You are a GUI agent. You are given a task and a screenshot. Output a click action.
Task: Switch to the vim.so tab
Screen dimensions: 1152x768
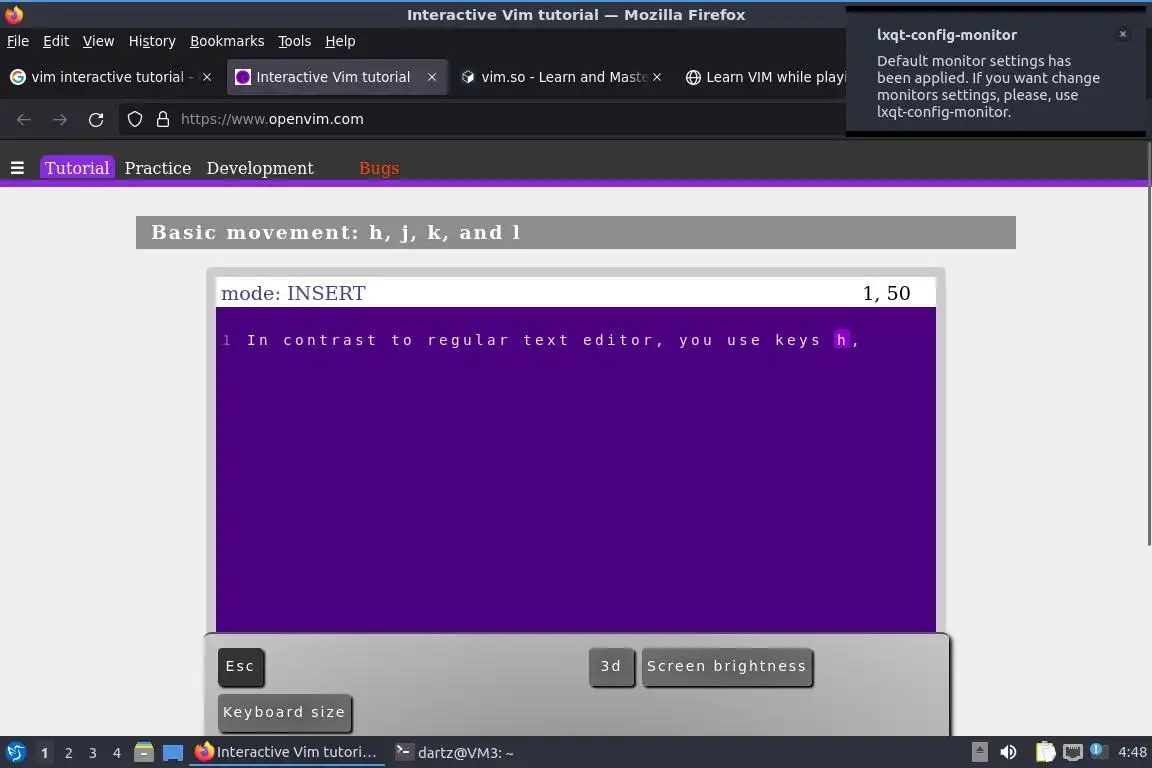(x=562, y=77)
